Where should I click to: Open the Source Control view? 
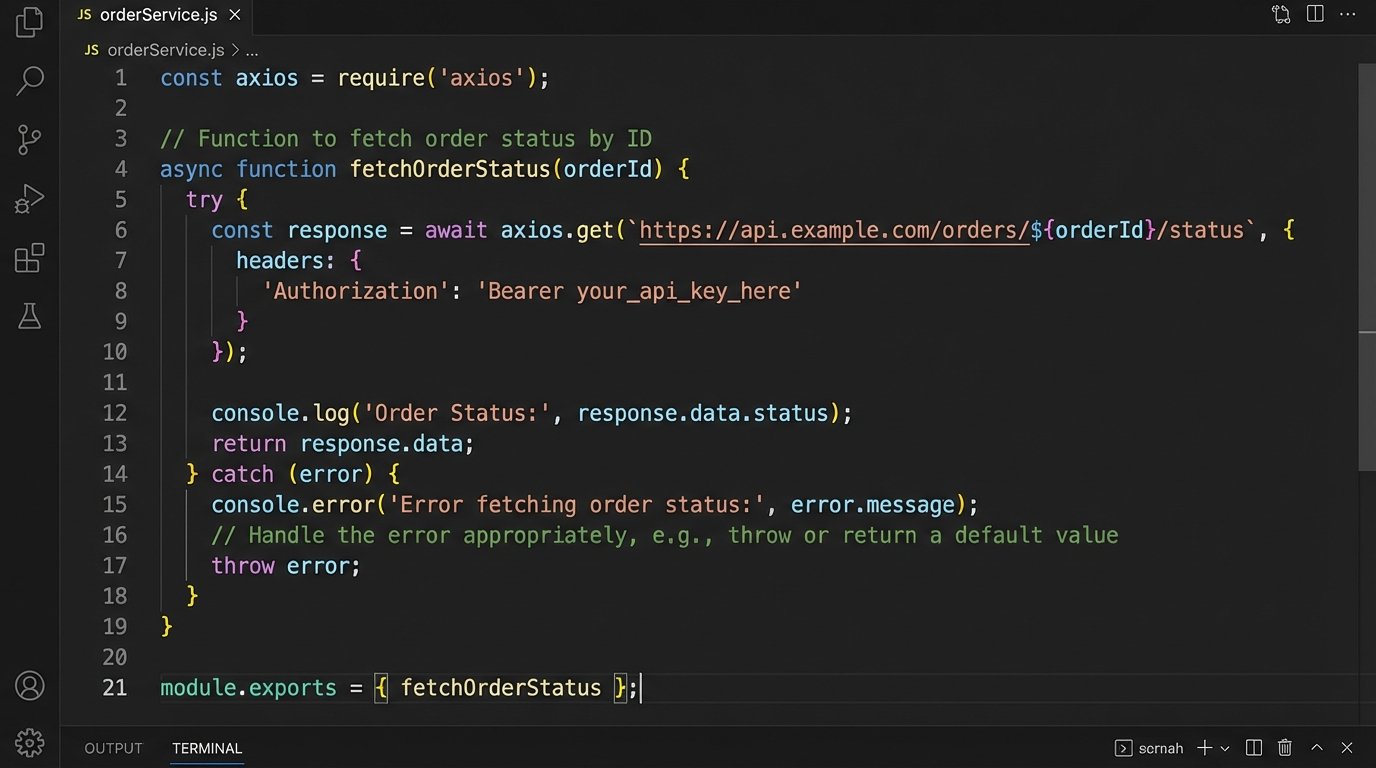pyautogui.click(x=30, y=140)
